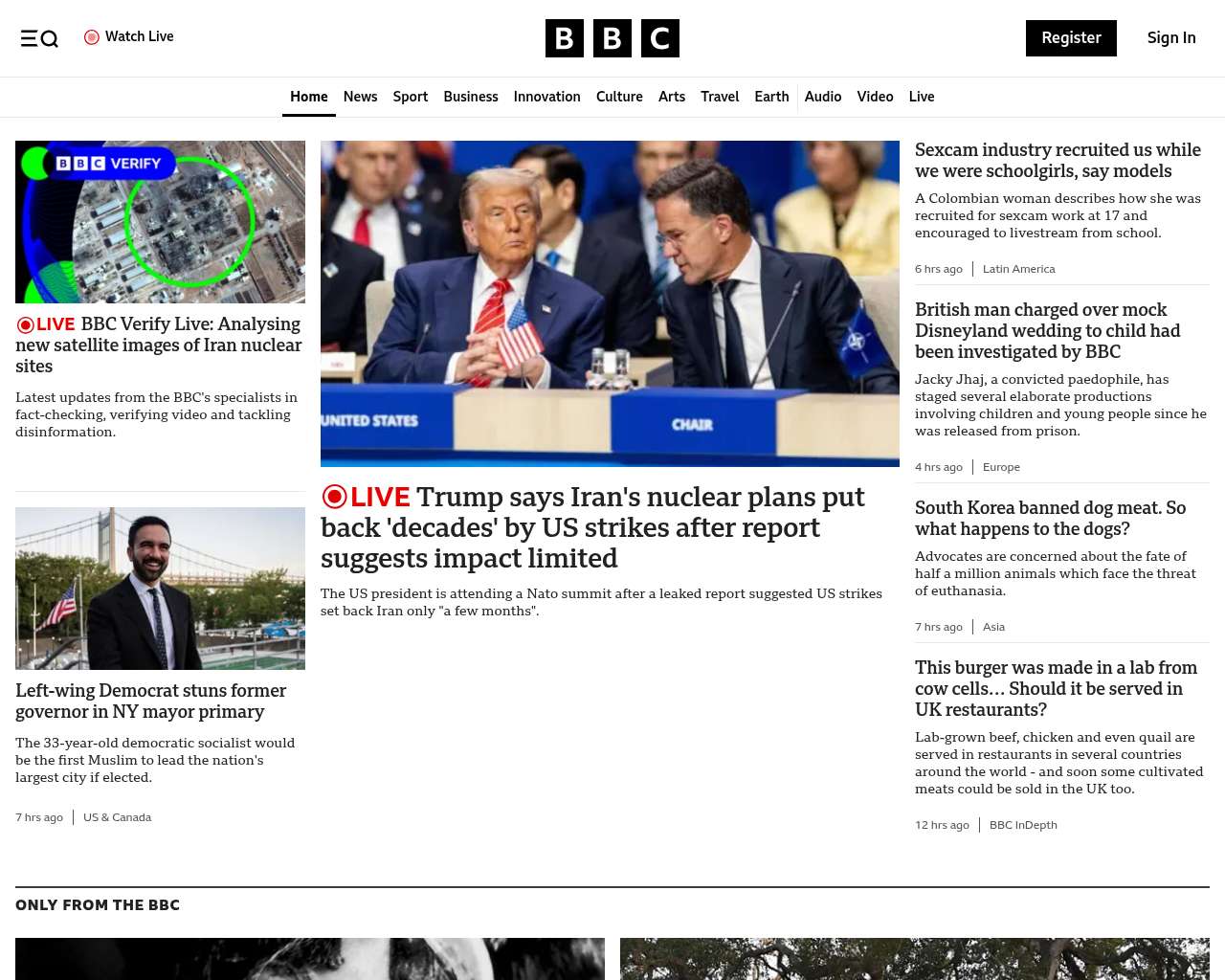Switch to the News tab
The image size is (1225, 980).
pyautogui.click(x=360, y=97)
